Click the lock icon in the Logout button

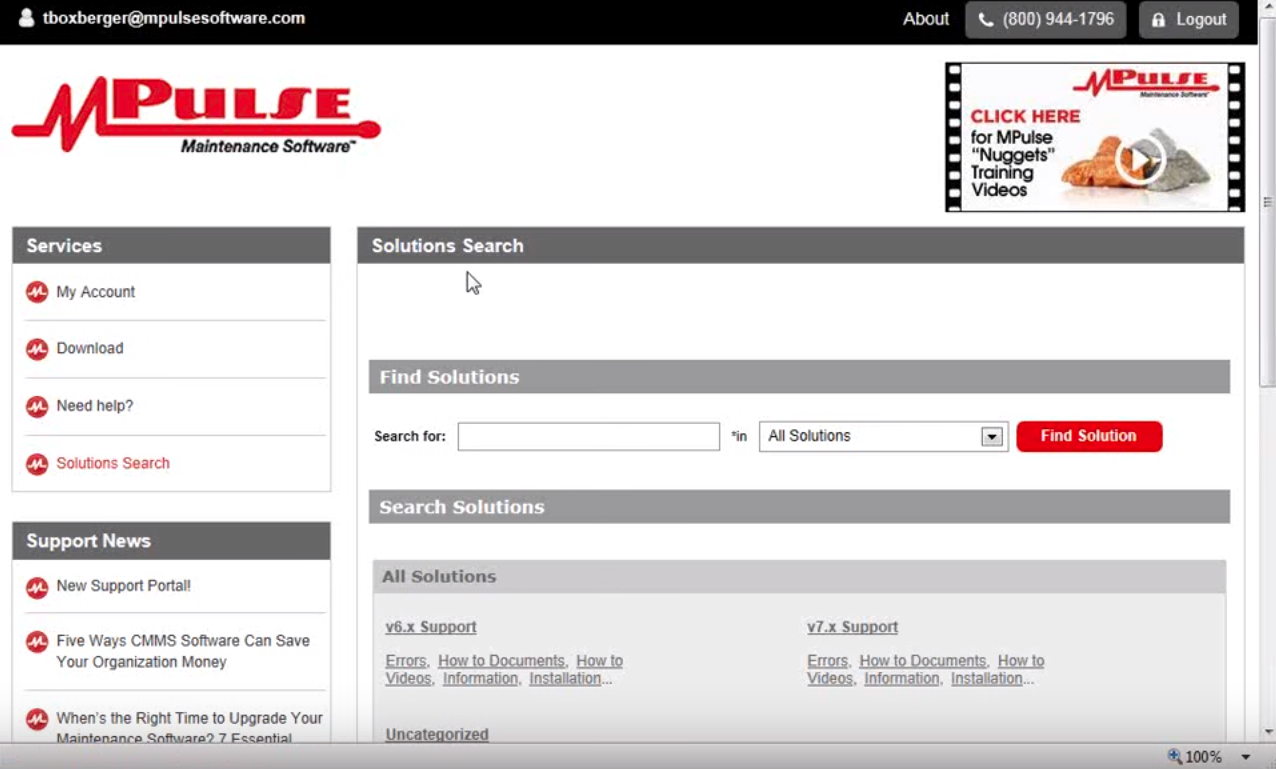(1159, 20)
